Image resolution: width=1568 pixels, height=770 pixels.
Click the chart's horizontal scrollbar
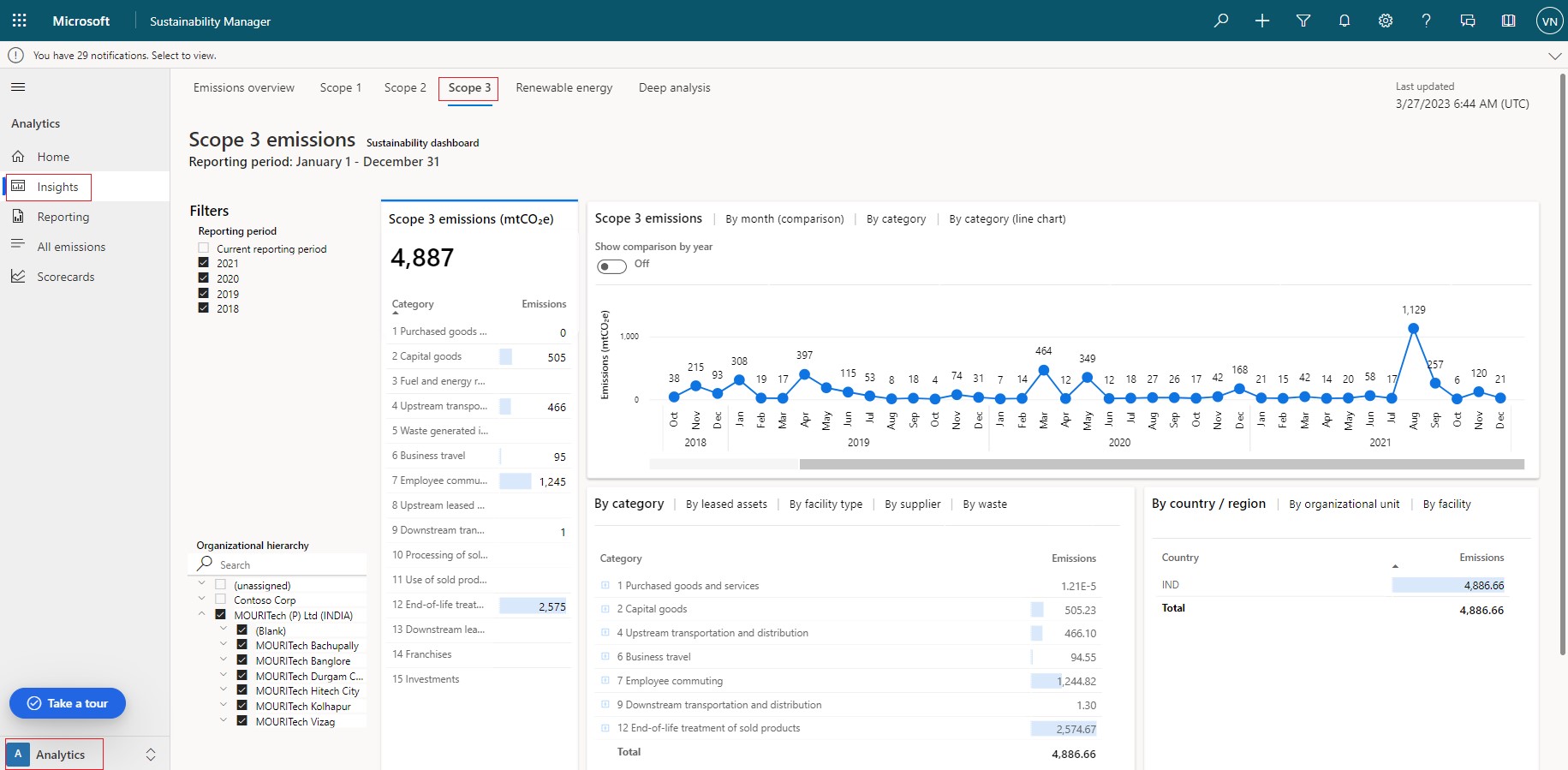tap(1160, 464)
